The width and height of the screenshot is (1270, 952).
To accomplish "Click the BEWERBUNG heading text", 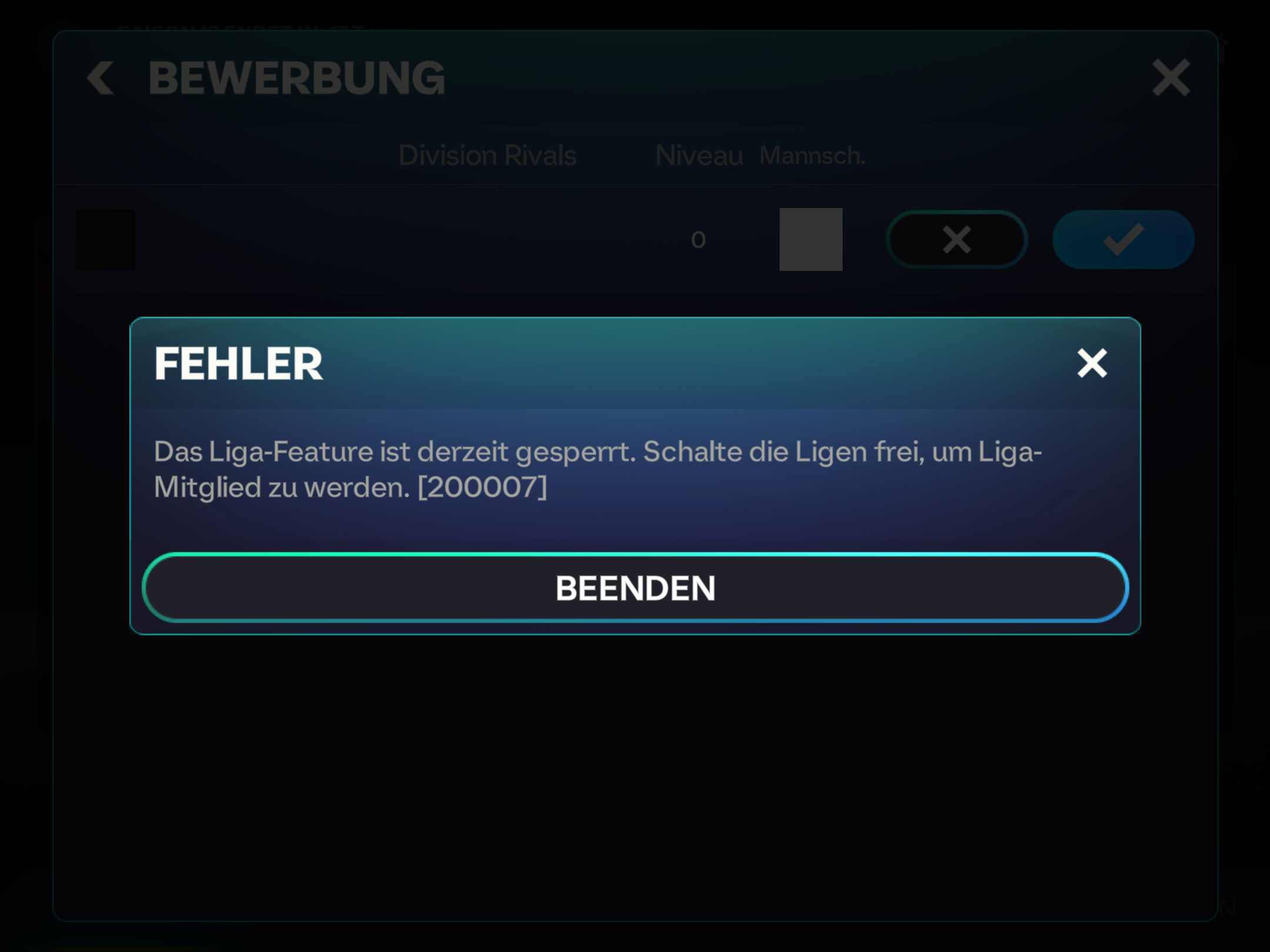I will 297,78.
